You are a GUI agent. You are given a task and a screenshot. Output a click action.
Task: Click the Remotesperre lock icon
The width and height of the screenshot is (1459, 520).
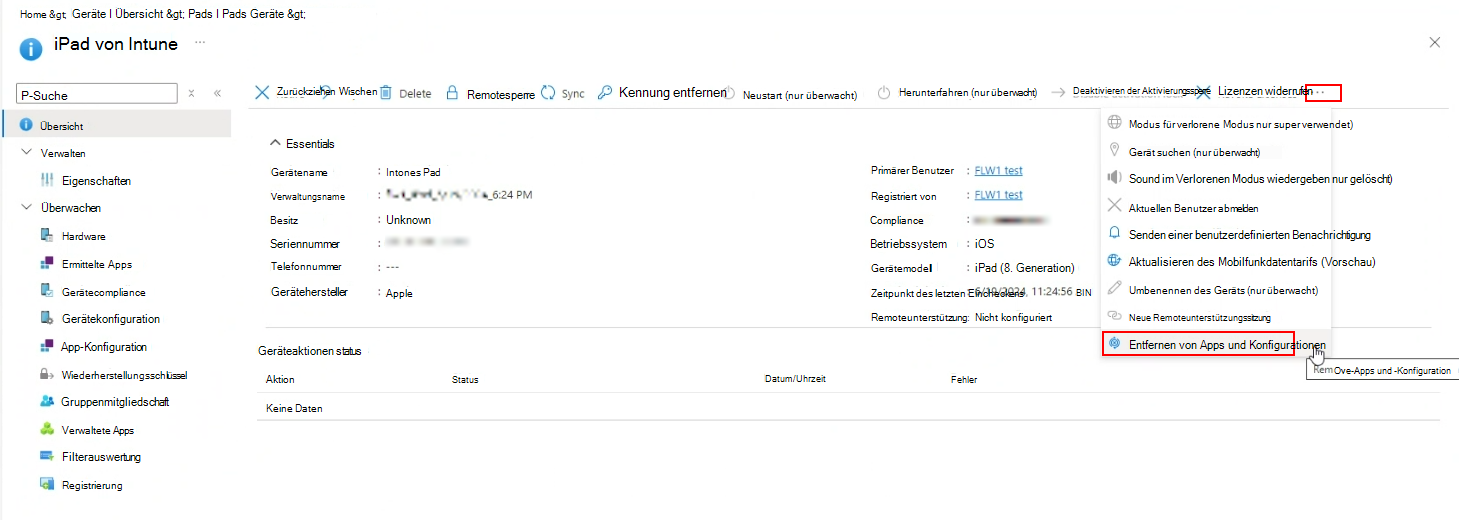click(452, 92)
